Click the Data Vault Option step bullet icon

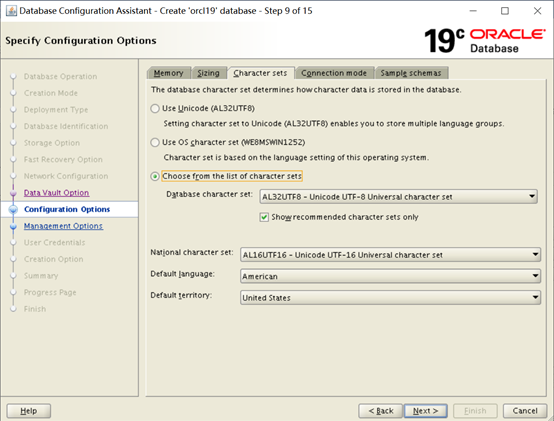(x=13, y=193)
